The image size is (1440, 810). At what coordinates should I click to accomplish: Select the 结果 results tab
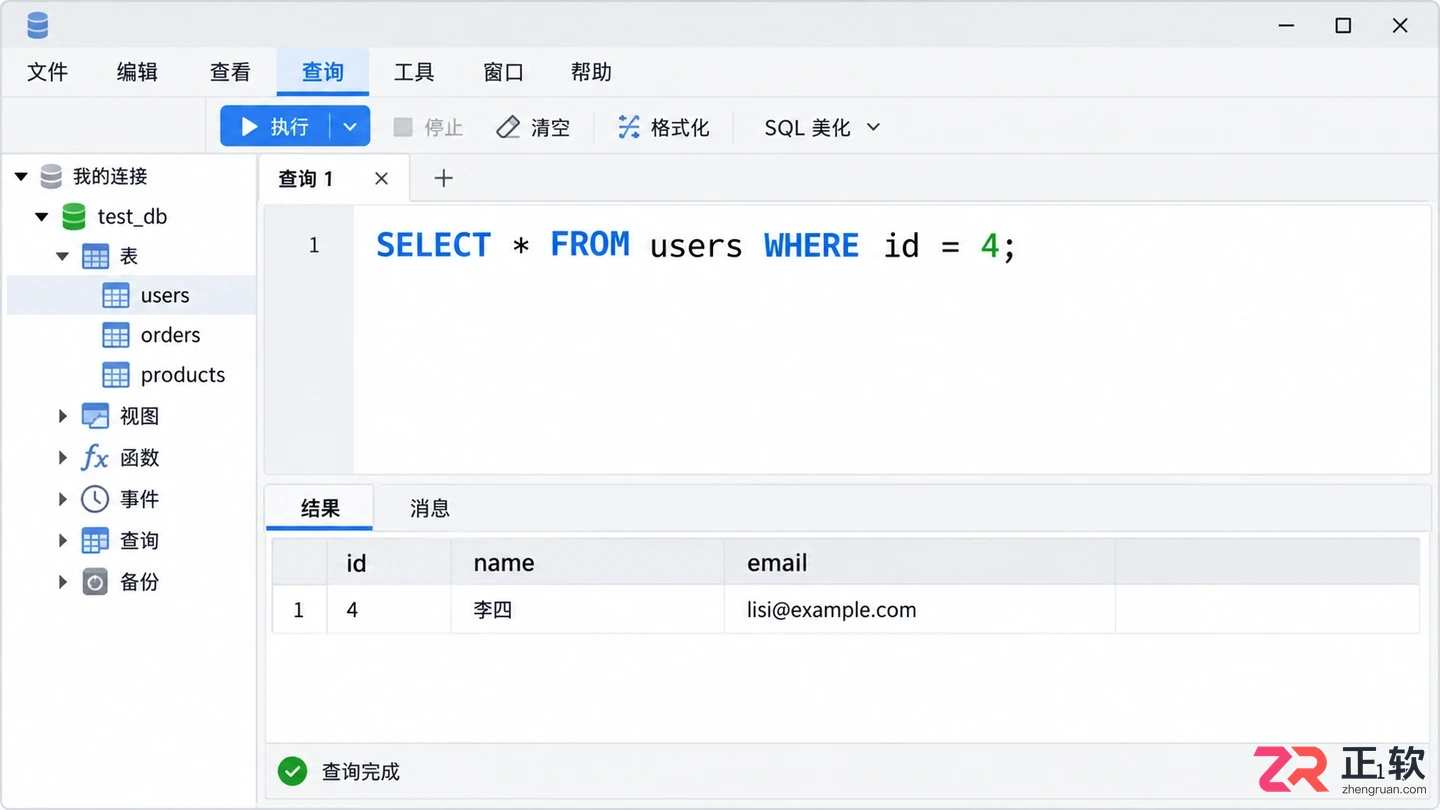tap(320, 508)
